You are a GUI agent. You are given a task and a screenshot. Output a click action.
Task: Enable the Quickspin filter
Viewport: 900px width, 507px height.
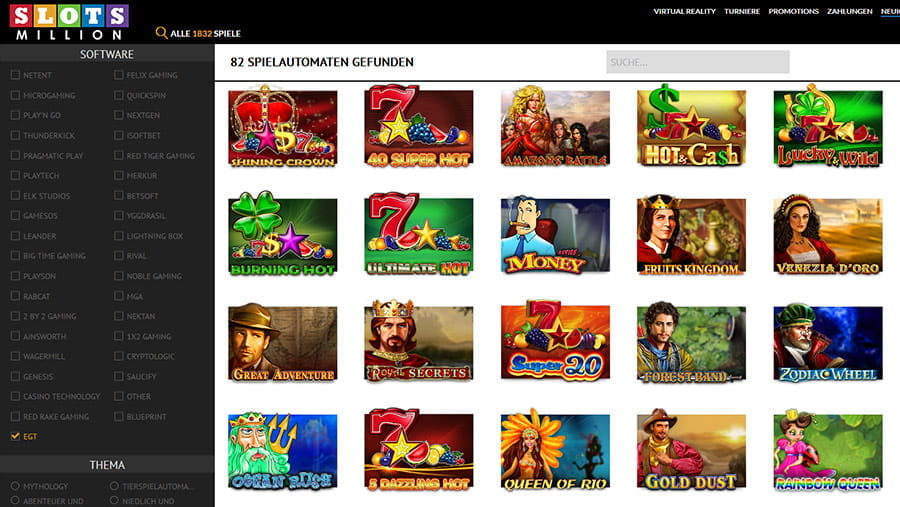(x=119, y=95)
